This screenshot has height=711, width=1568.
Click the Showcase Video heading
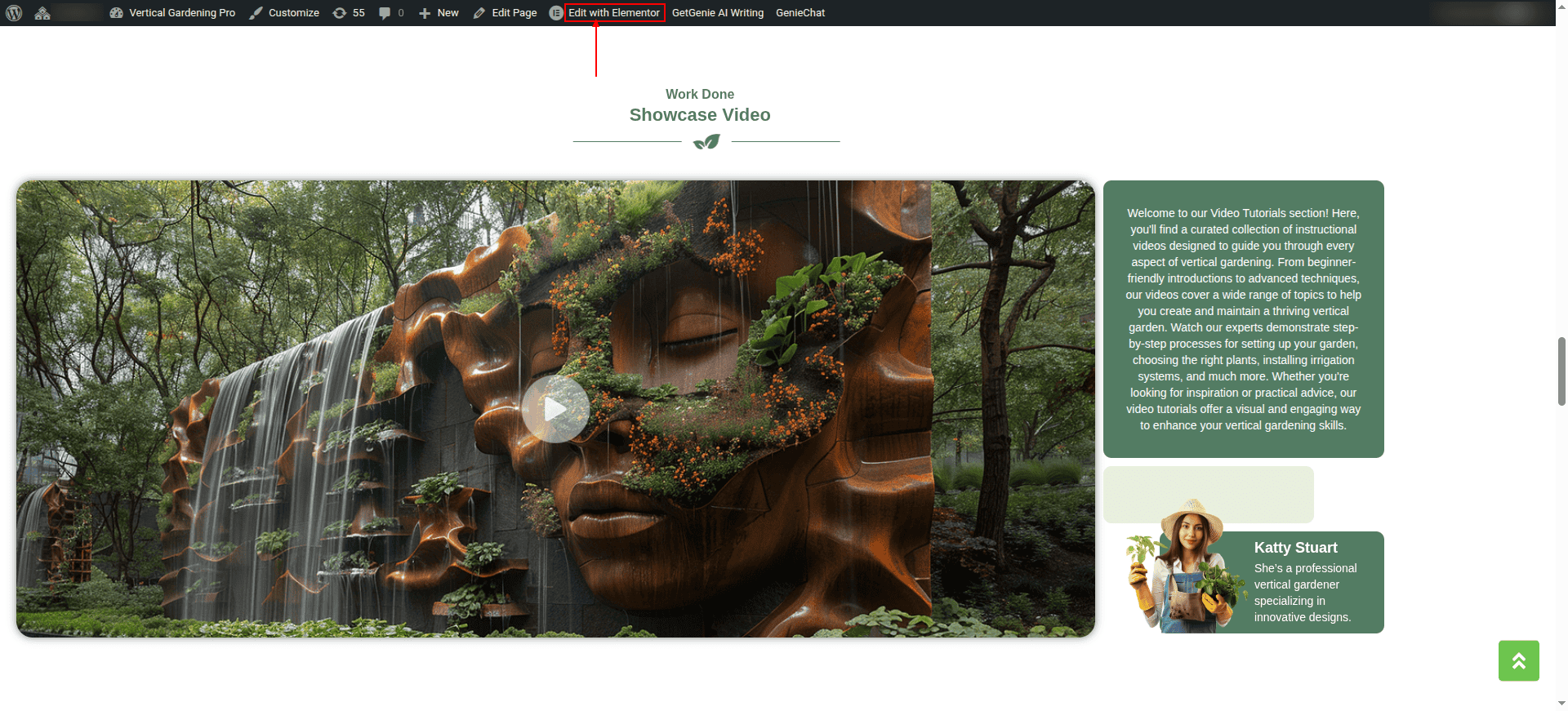coord(700,115)
